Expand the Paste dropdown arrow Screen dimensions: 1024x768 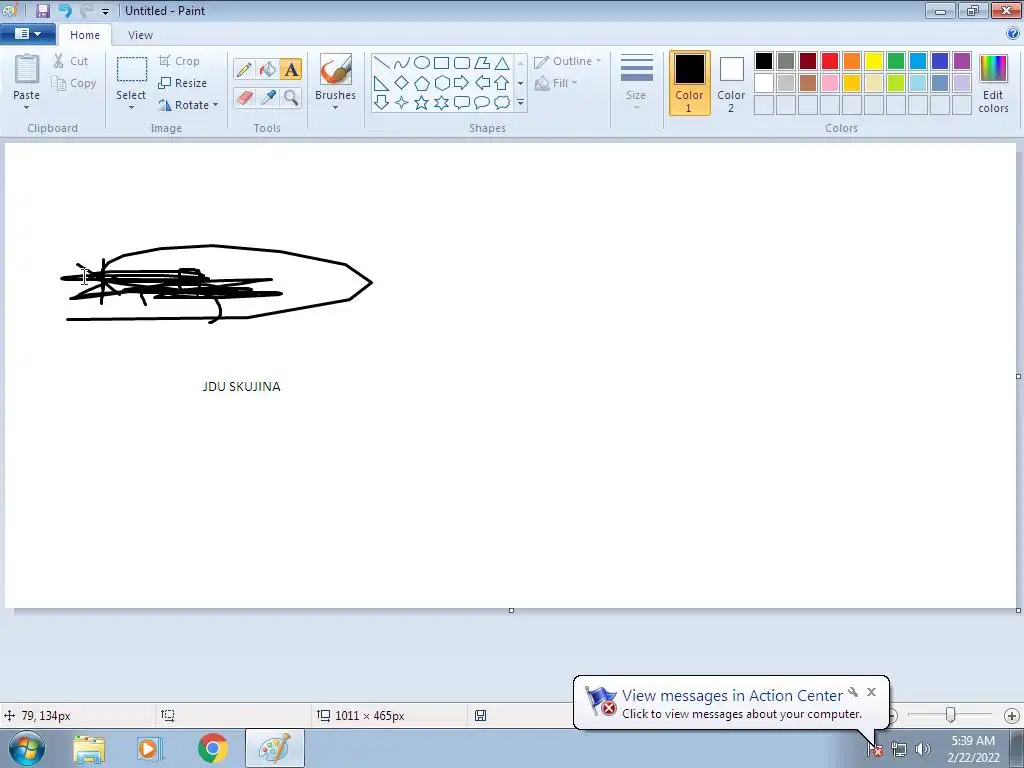click(26, 107)
